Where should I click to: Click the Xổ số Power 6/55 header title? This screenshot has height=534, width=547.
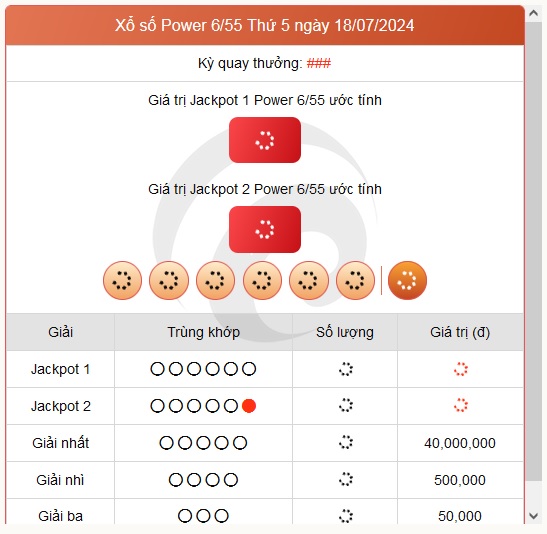coord(265,25)
